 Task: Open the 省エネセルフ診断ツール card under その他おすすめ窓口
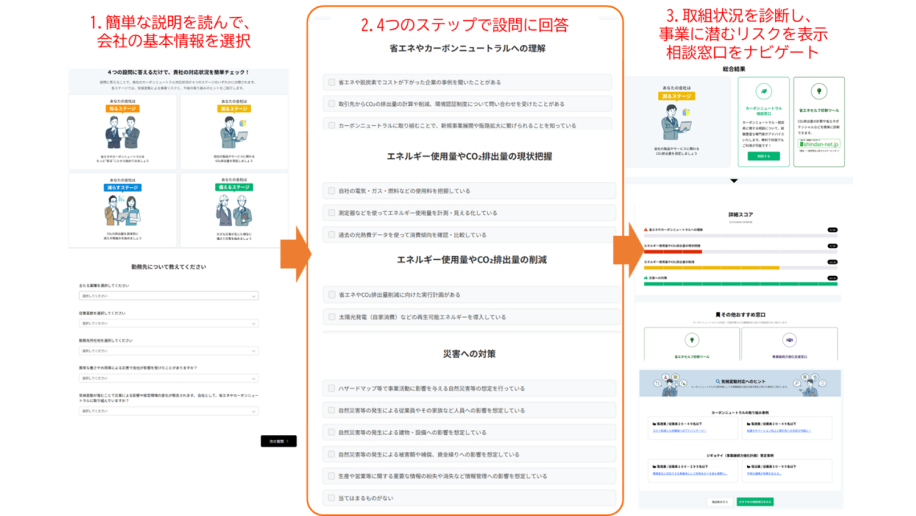692,344
